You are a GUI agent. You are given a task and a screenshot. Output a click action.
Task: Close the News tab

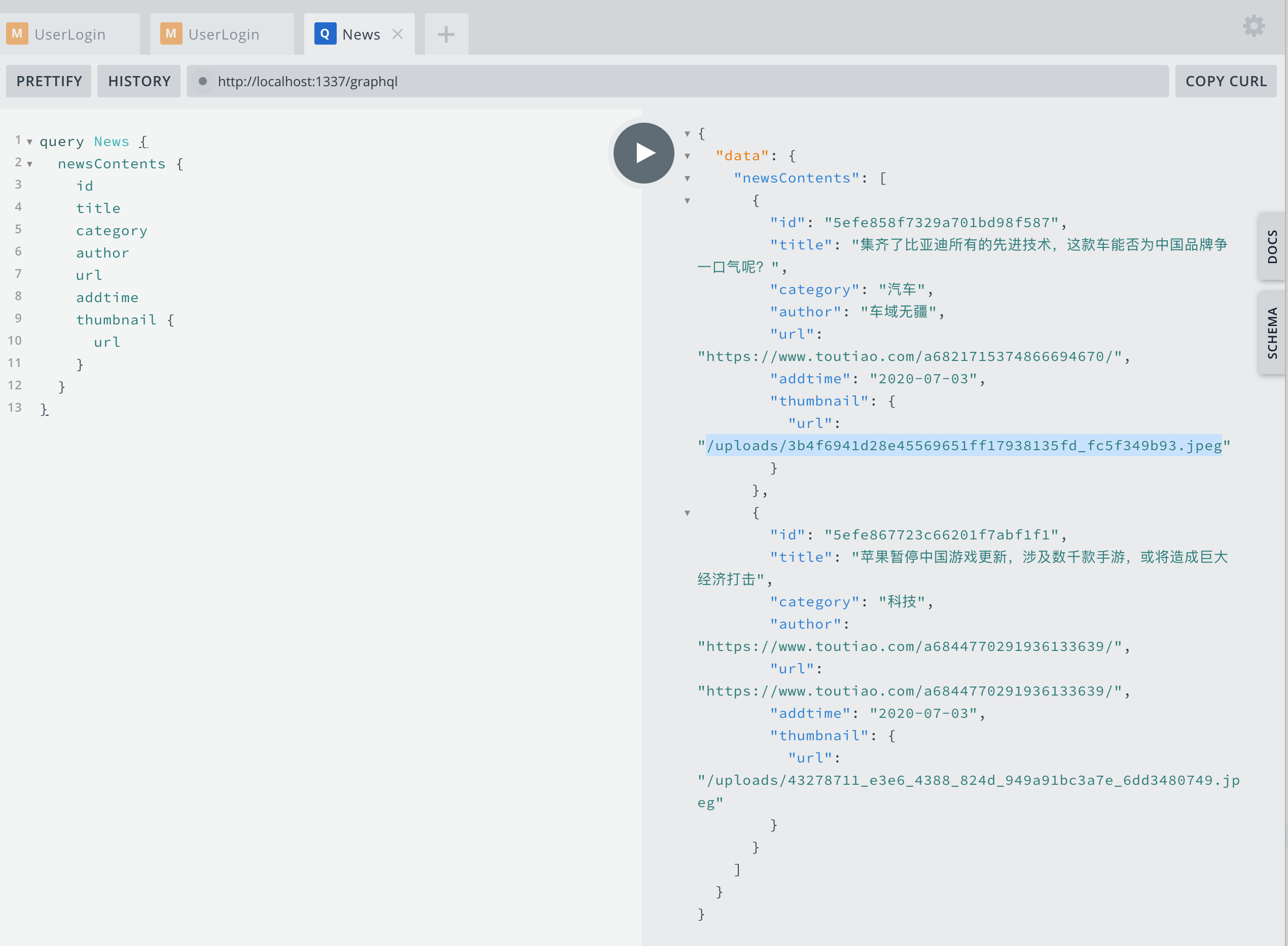coord(398,34)
